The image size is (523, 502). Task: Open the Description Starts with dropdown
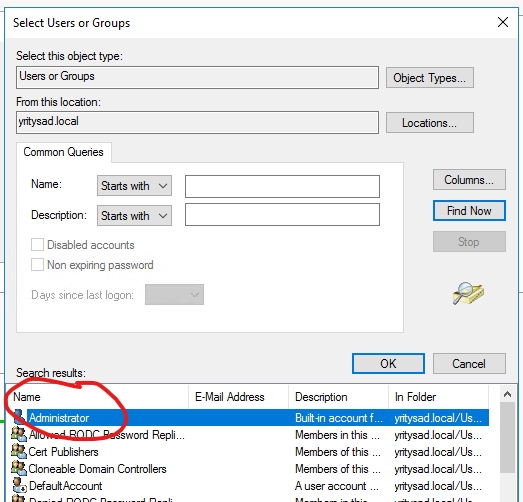(x=134, y=215)
